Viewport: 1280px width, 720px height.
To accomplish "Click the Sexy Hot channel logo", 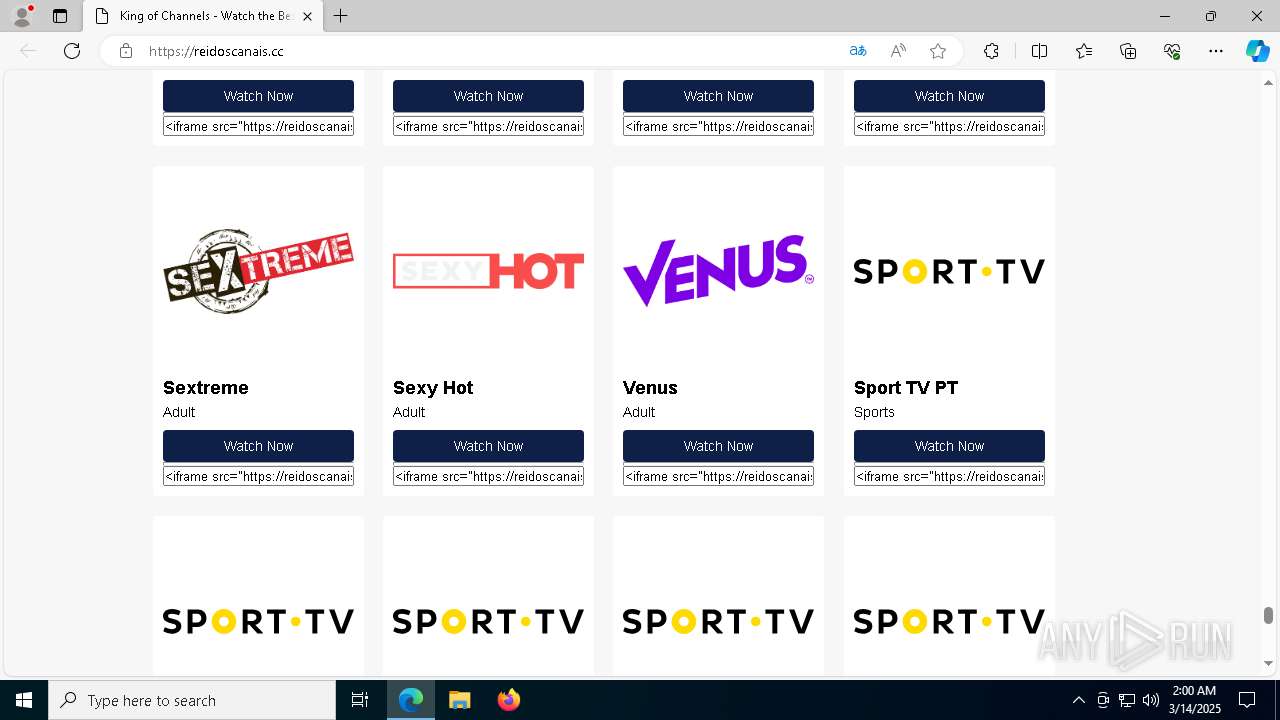I will click(488, 271).
